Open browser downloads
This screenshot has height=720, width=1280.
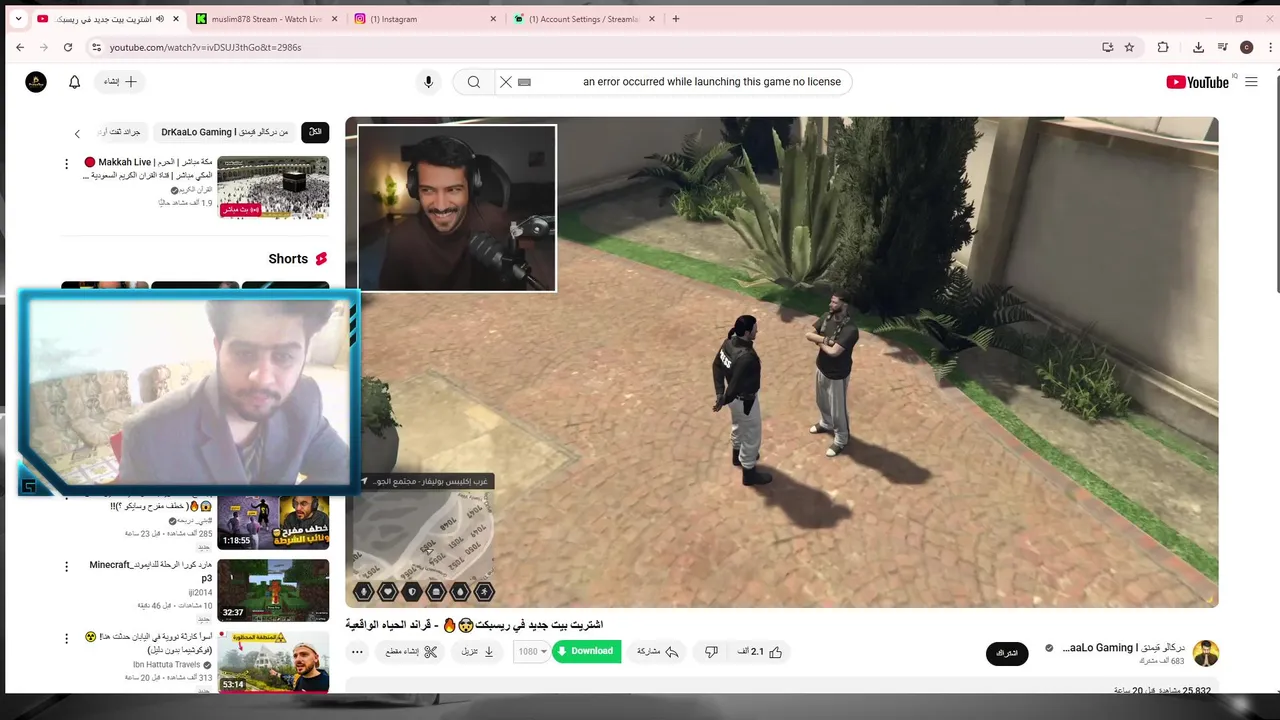(1198, 47)
